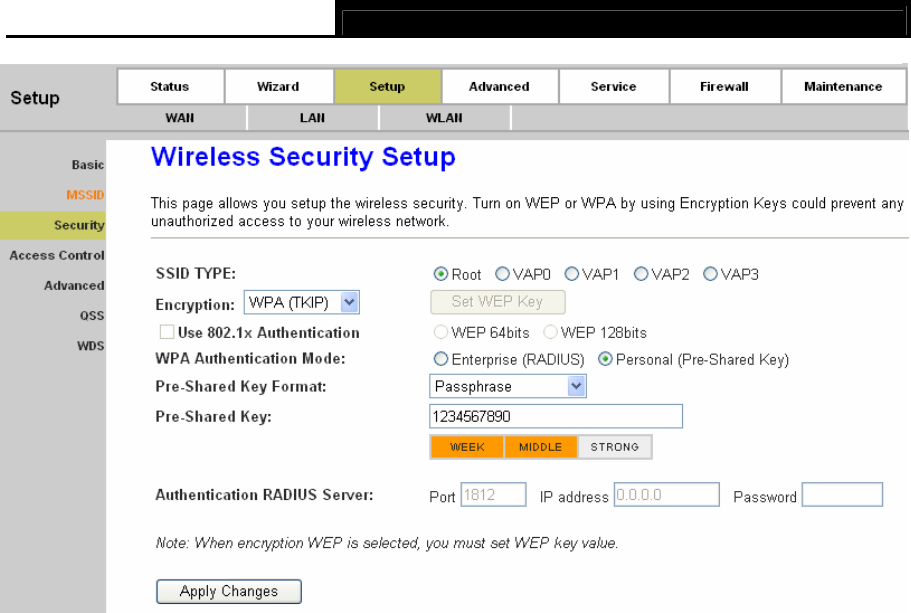Select the VAP0 SSID type radio button
Image resolution: width=911 pixels, height=613 pixels.
tap(502, 274)
